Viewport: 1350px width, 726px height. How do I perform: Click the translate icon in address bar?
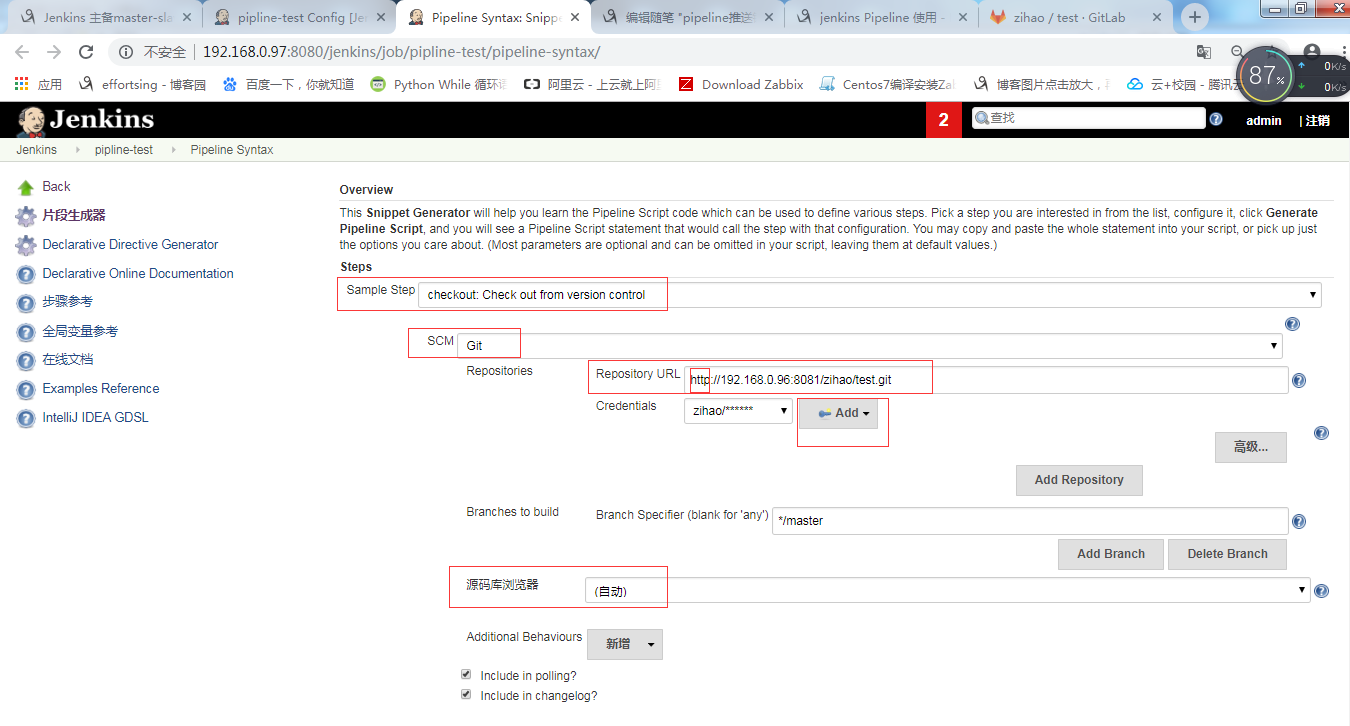click(1204, 52)
